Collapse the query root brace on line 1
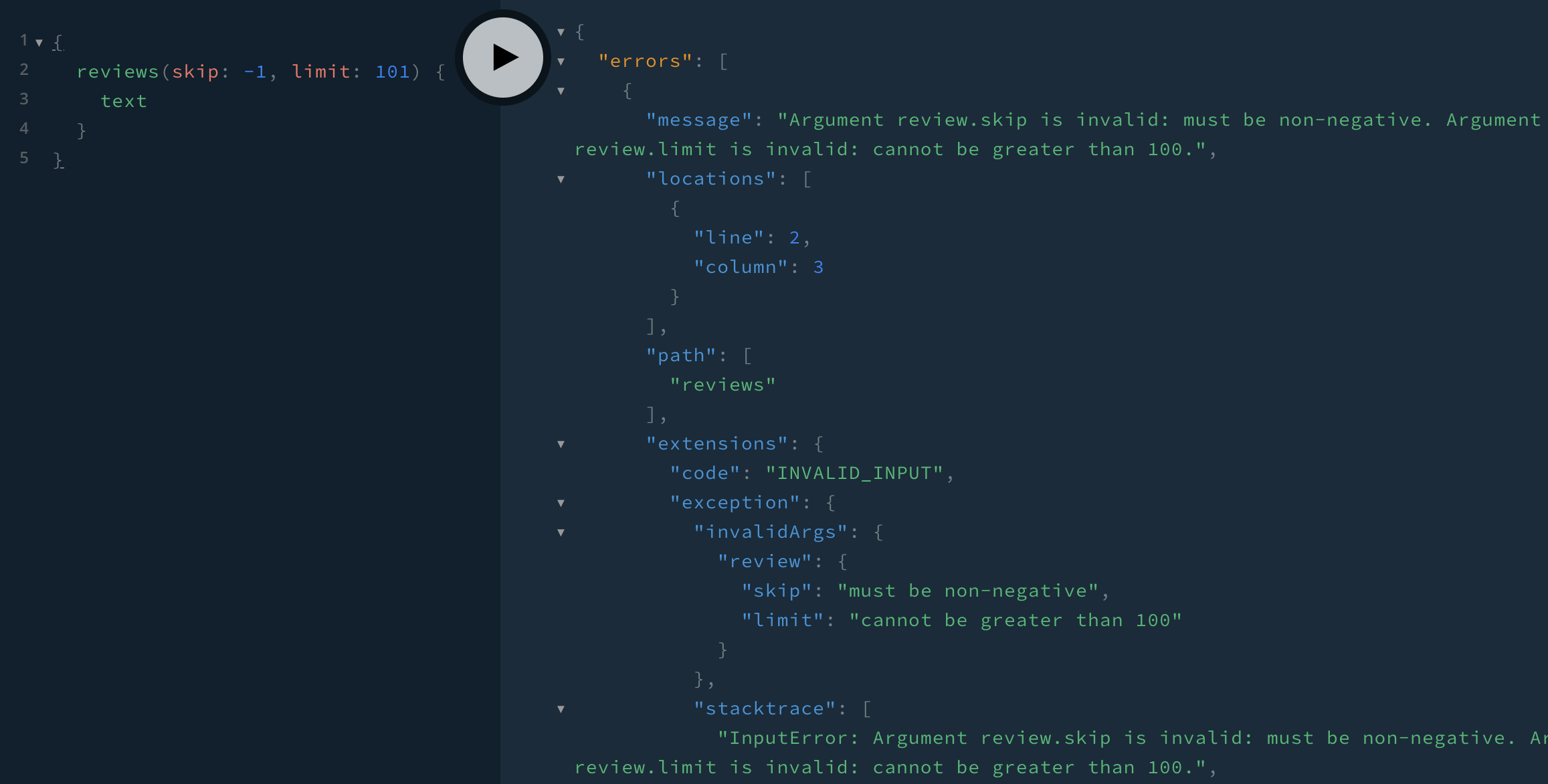Screen dimensions: 1548x784 pos(39,43)
